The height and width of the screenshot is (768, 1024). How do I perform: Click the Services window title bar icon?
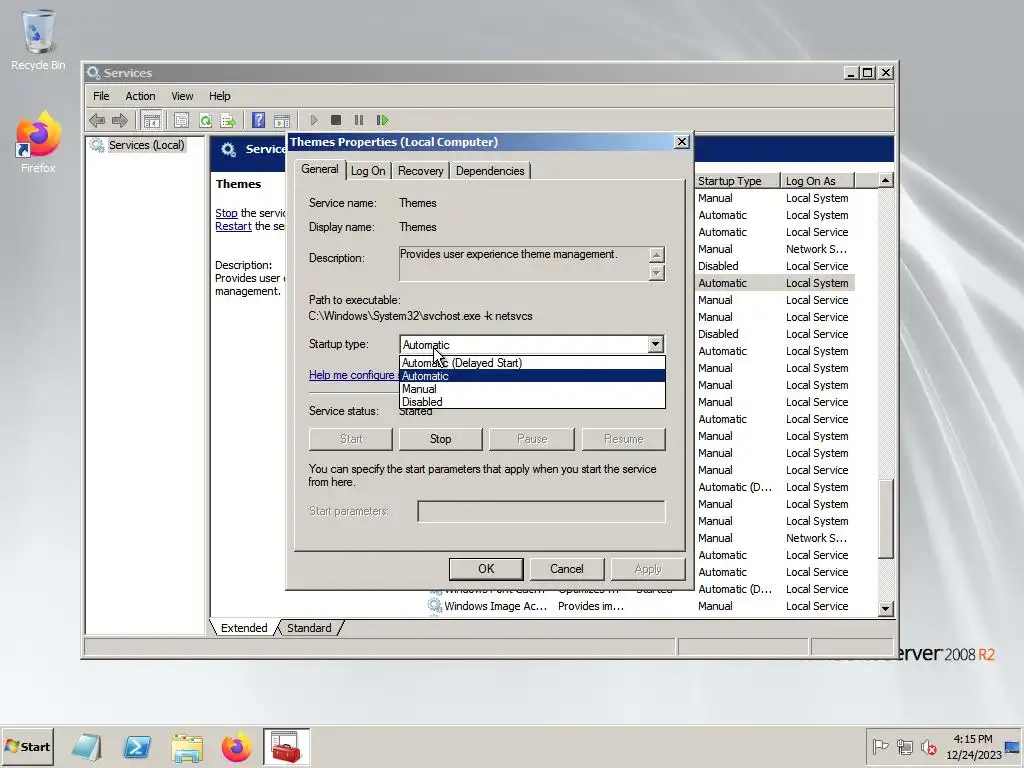pyautogui.click(x=94, y=72)
